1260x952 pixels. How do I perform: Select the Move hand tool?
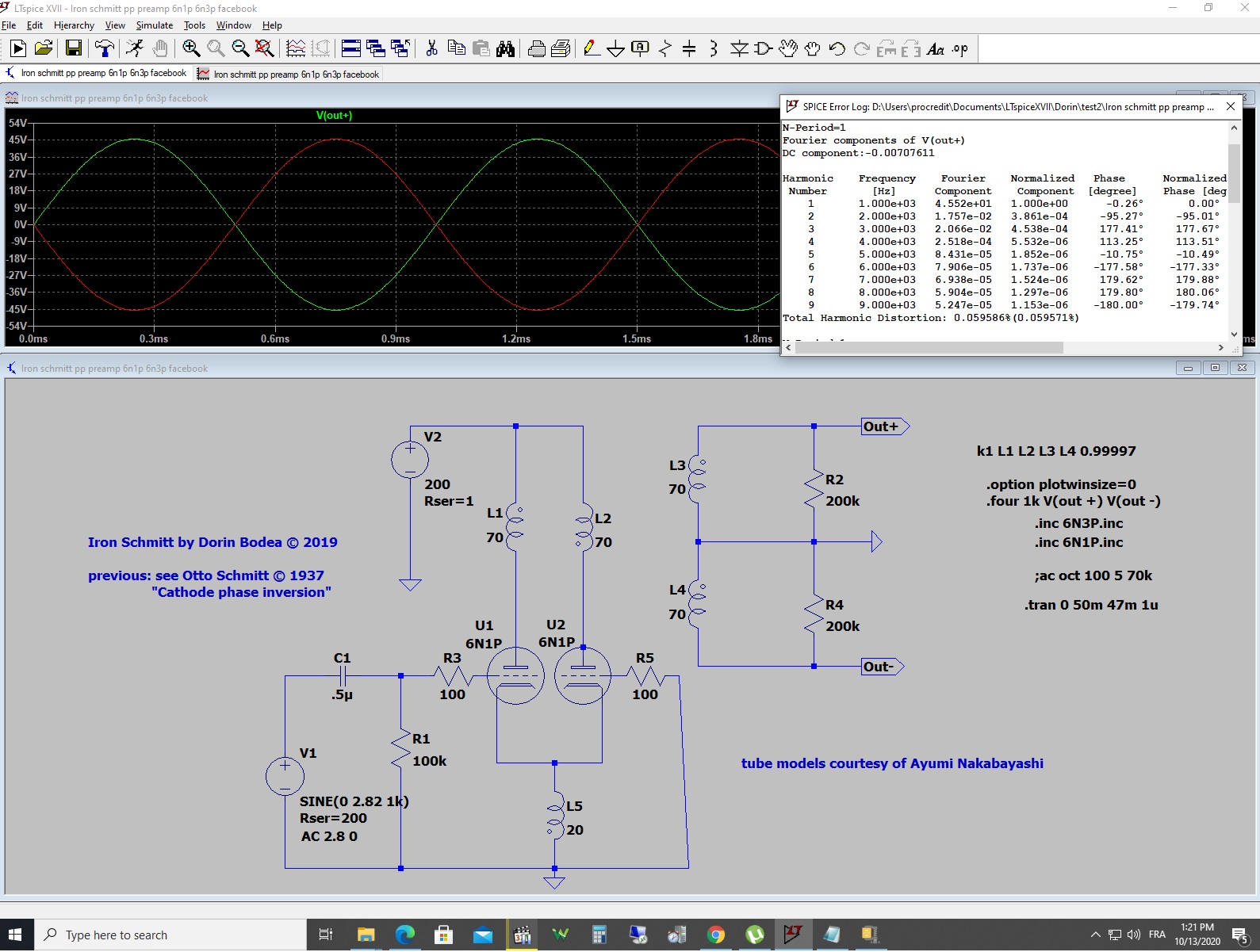(788, 49)
